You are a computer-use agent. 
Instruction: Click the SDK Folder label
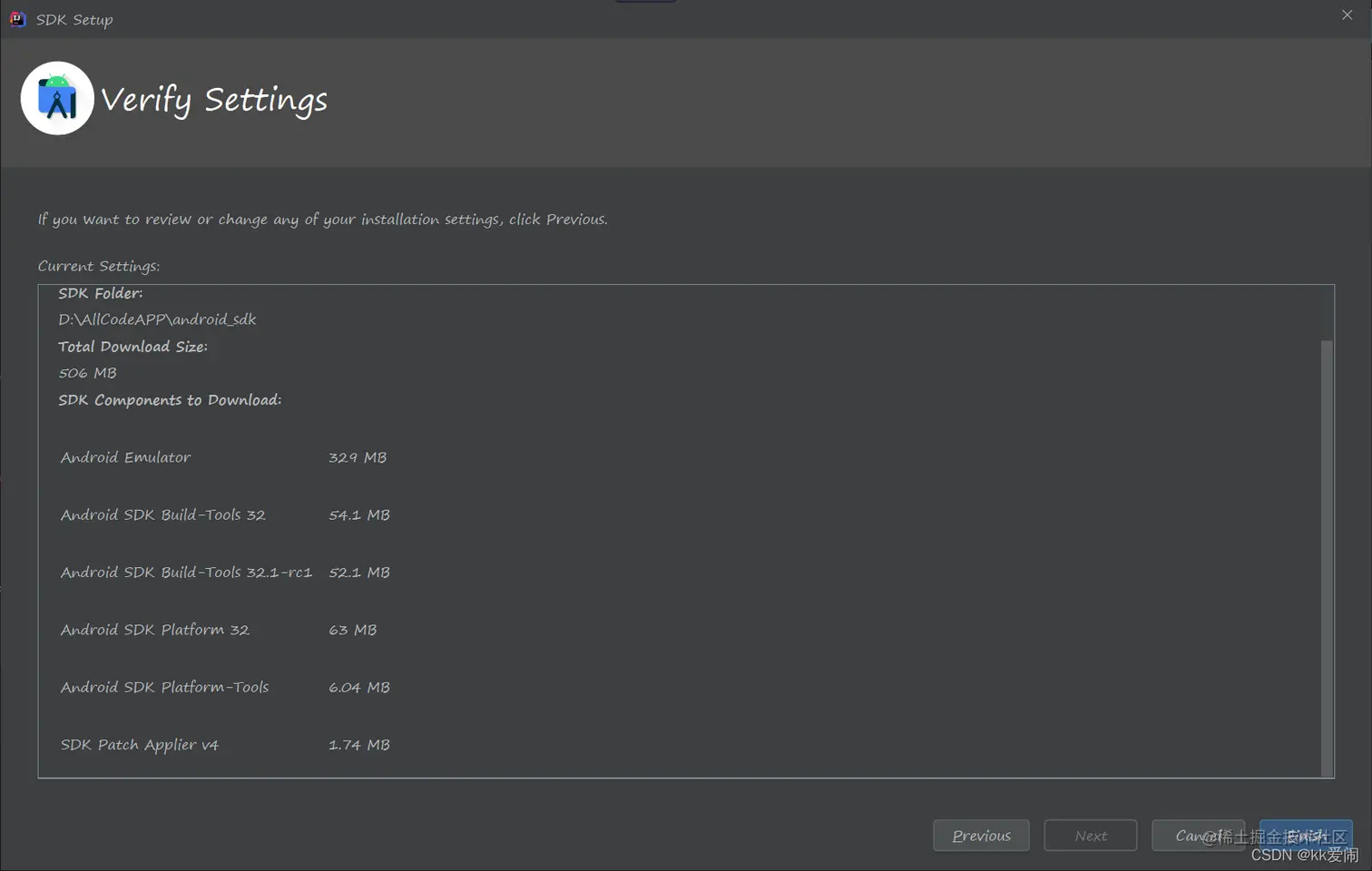(x=100, y=293)
